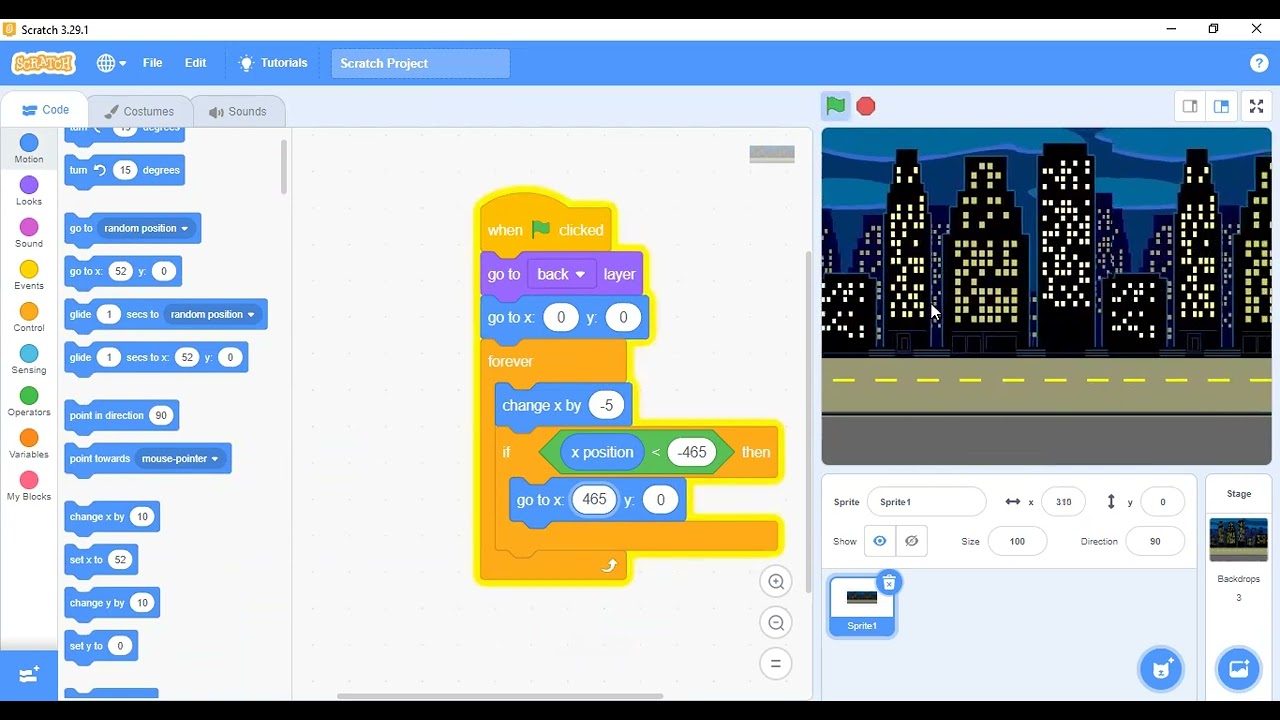The height and width of the screenshot is (720, 1280).
Task: Open random position dropdown in go to block
Action: coord(146,228)
